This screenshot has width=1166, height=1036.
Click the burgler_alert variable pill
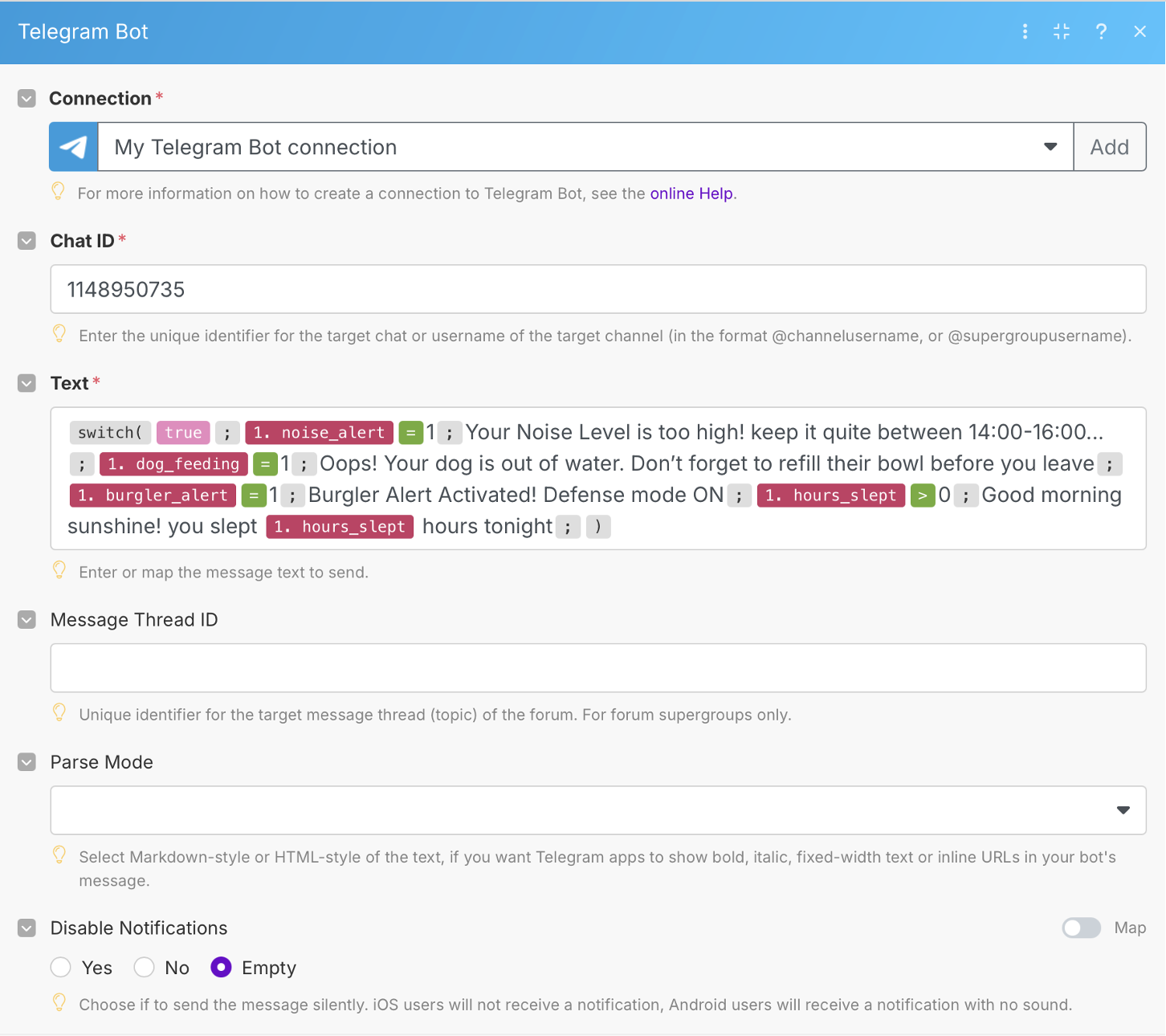click(153, 496)
